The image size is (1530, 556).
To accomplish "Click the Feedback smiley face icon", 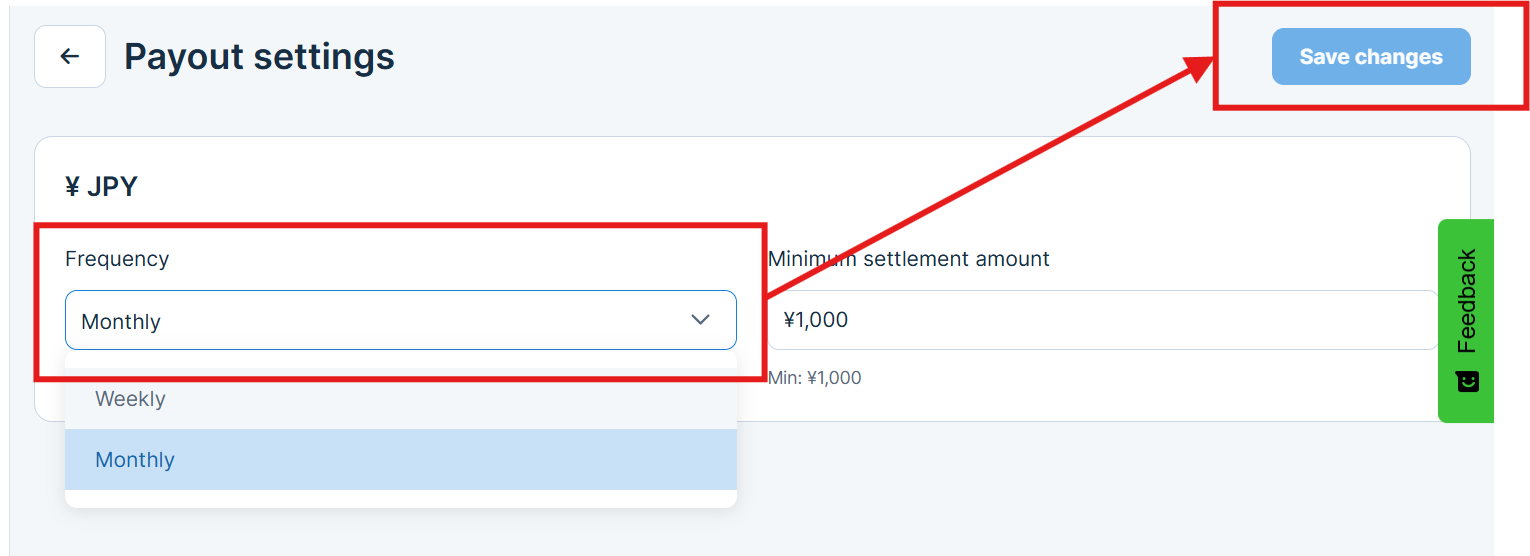I will [1467, 381].
